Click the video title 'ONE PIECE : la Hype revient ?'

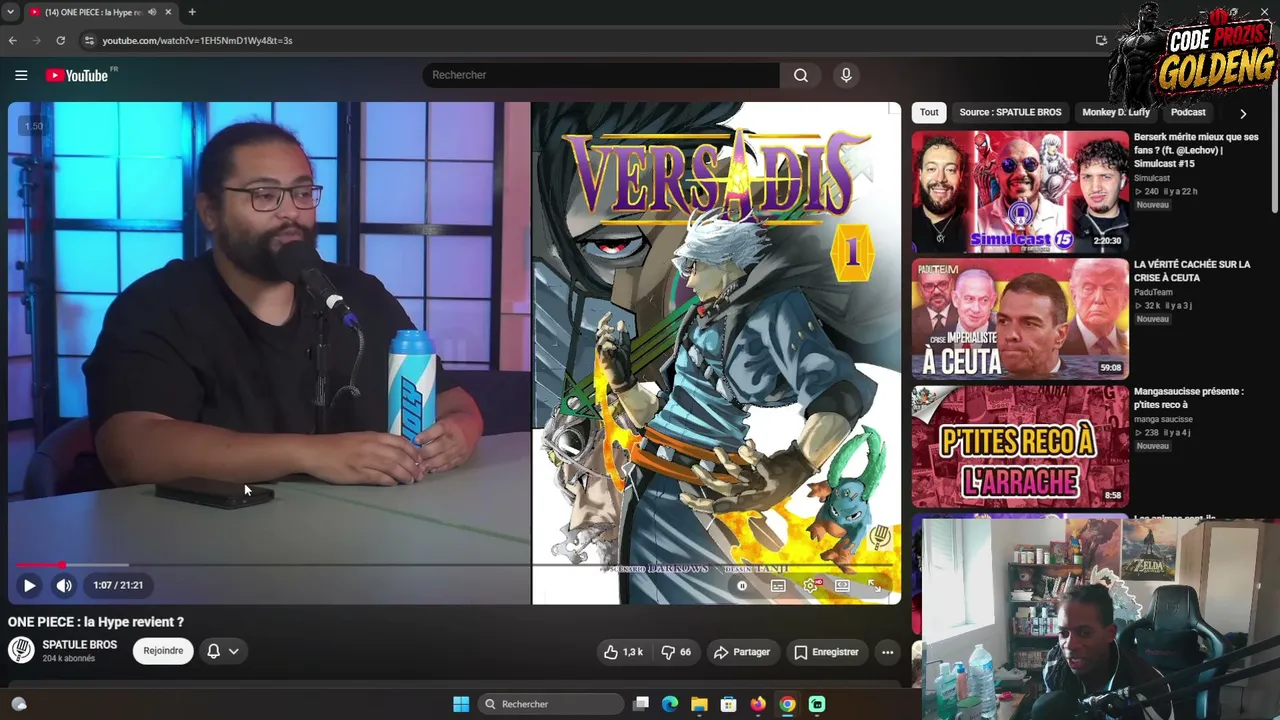tap(96, 622)
